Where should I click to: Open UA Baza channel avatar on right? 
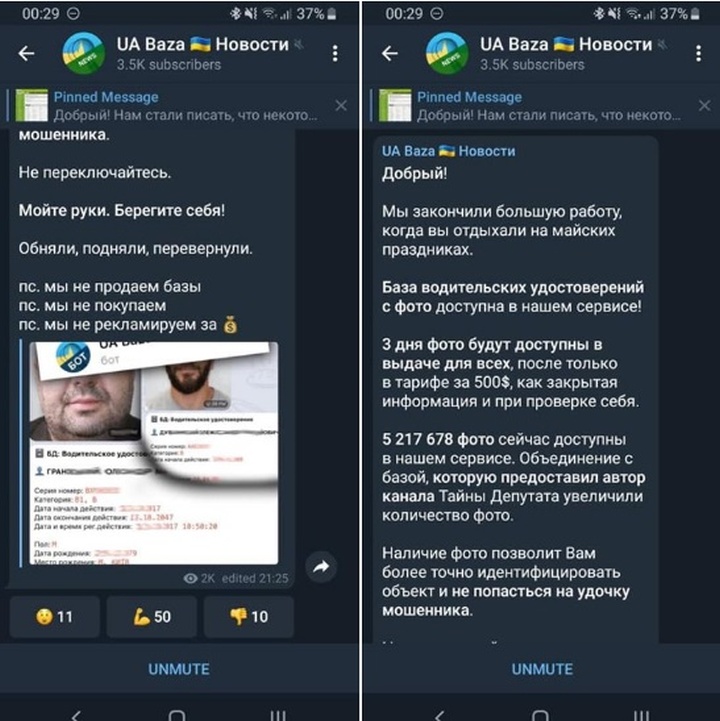click(x=447, y=53)
